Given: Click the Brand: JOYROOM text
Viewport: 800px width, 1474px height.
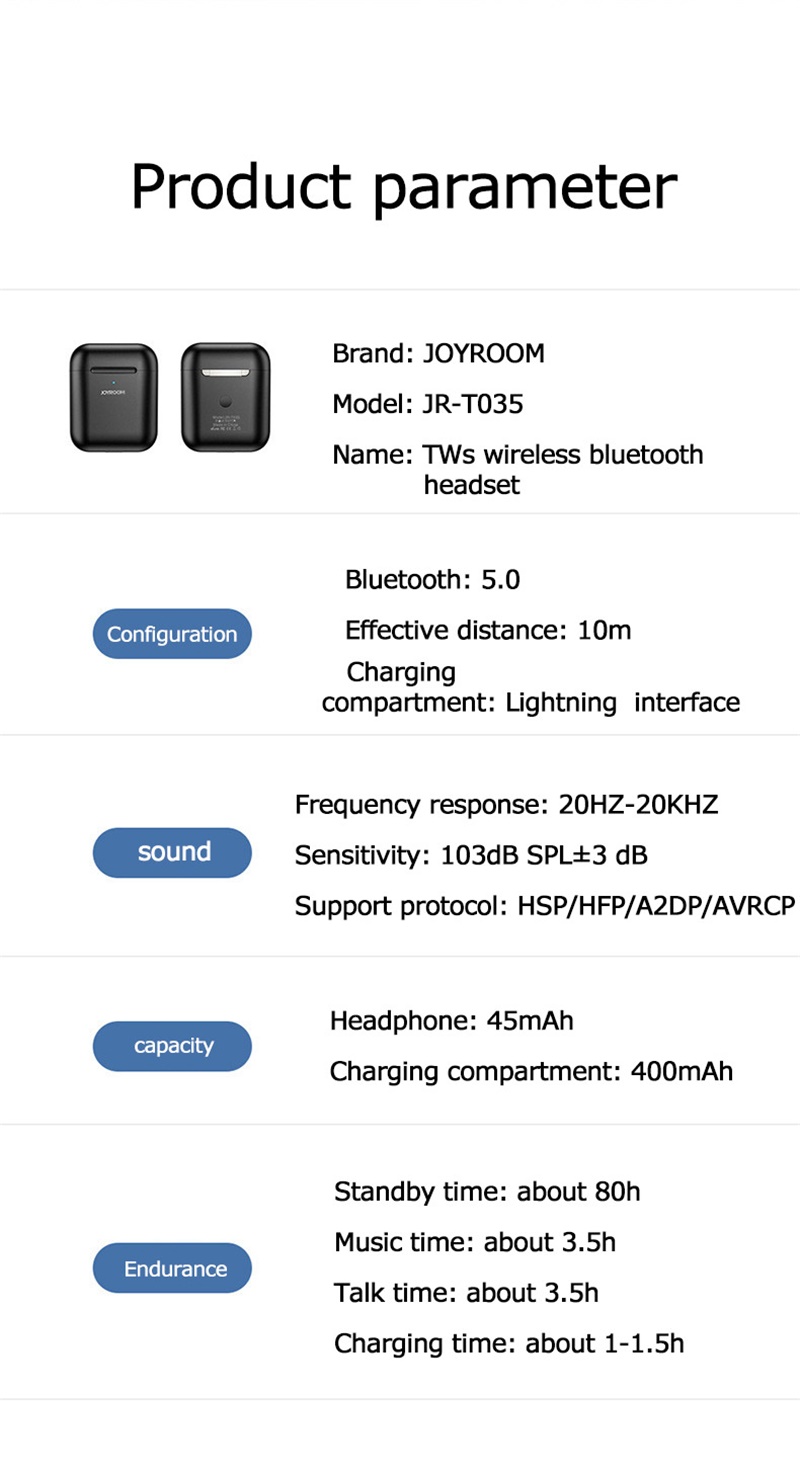Looking at the screenshot, I should click(438, 353).
